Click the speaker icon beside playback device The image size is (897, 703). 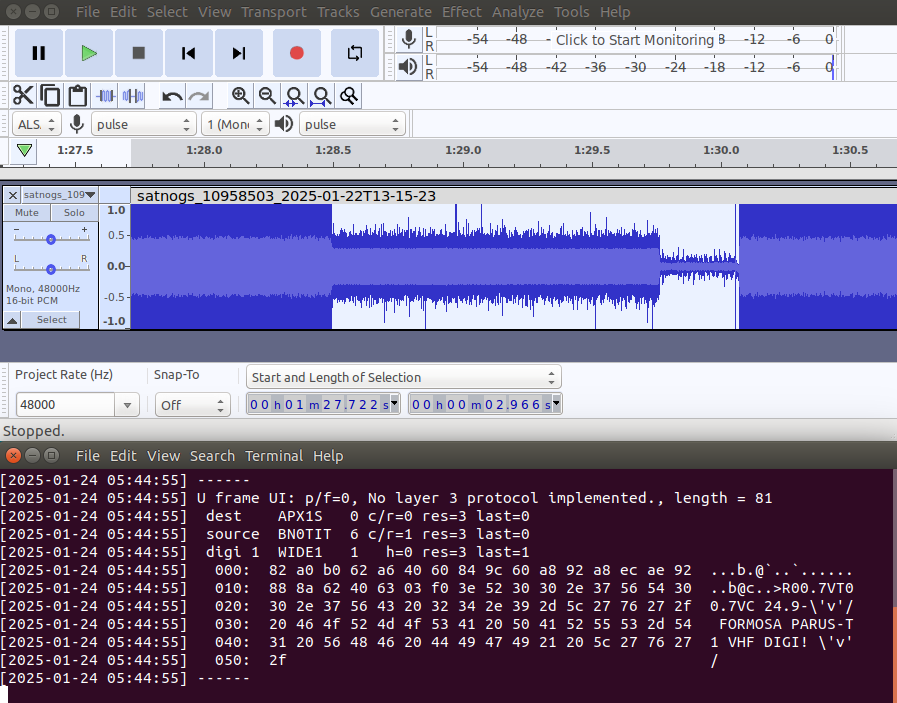click(x=284, y=124)
